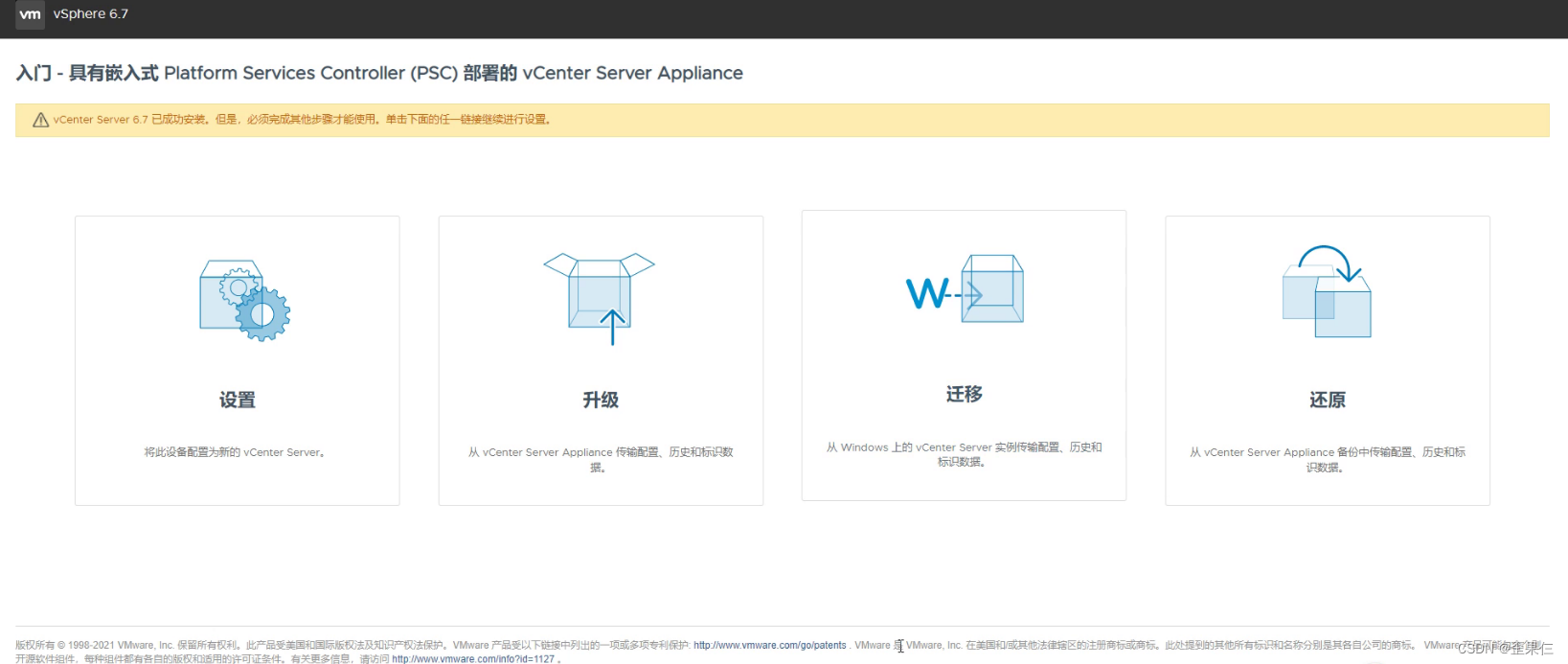This screenshot has height=664, width=1568.
Task: Click the gear box icon for 设置
Action: click(x=244, y=300)
